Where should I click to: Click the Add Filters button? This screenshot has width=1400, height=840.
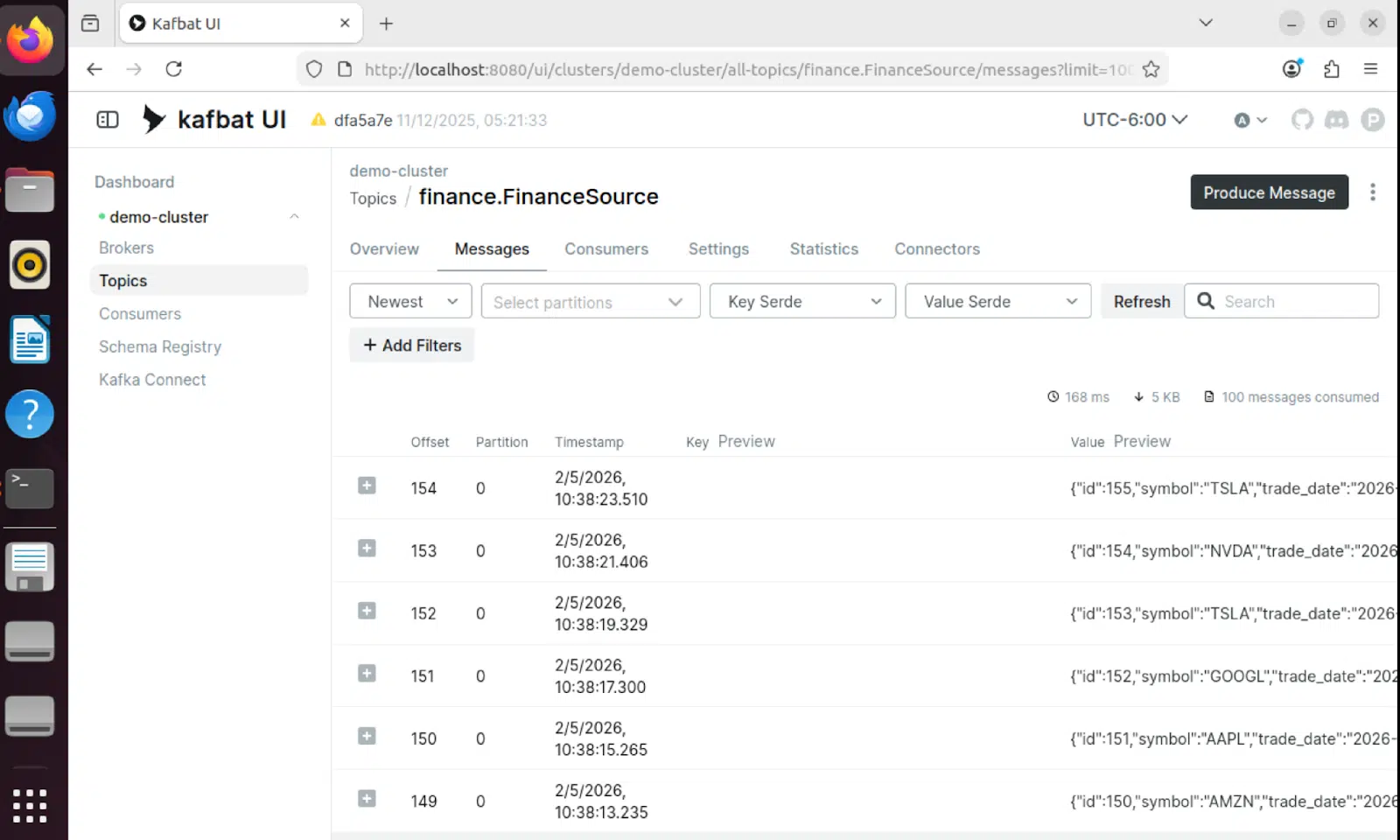[x=411, y=345]
